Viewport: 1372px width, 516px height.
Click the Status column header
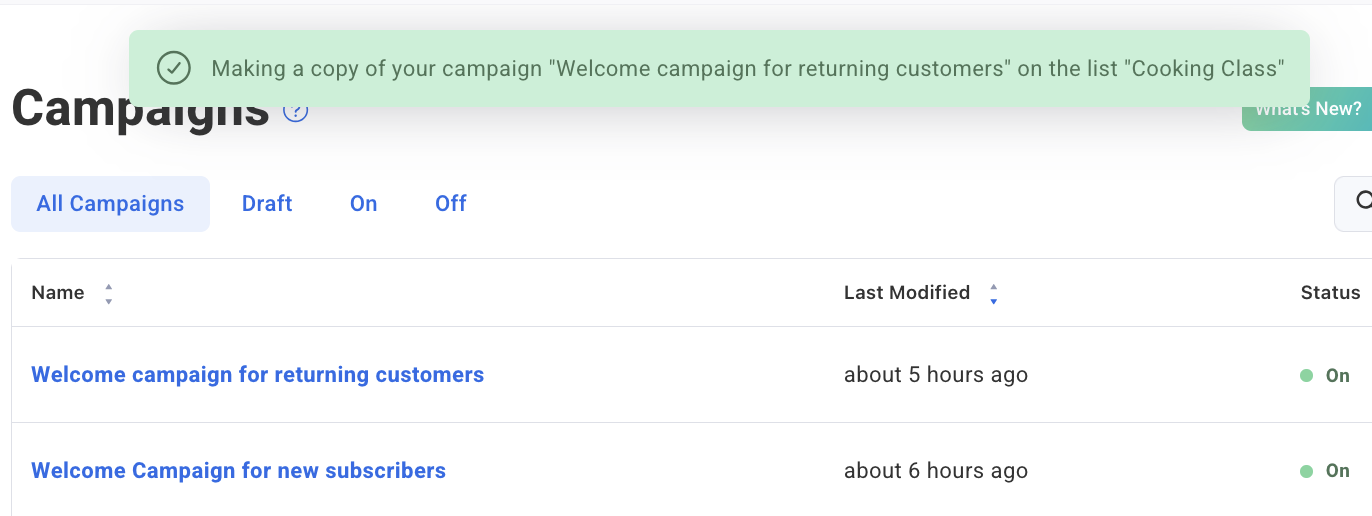point(1330,293)
